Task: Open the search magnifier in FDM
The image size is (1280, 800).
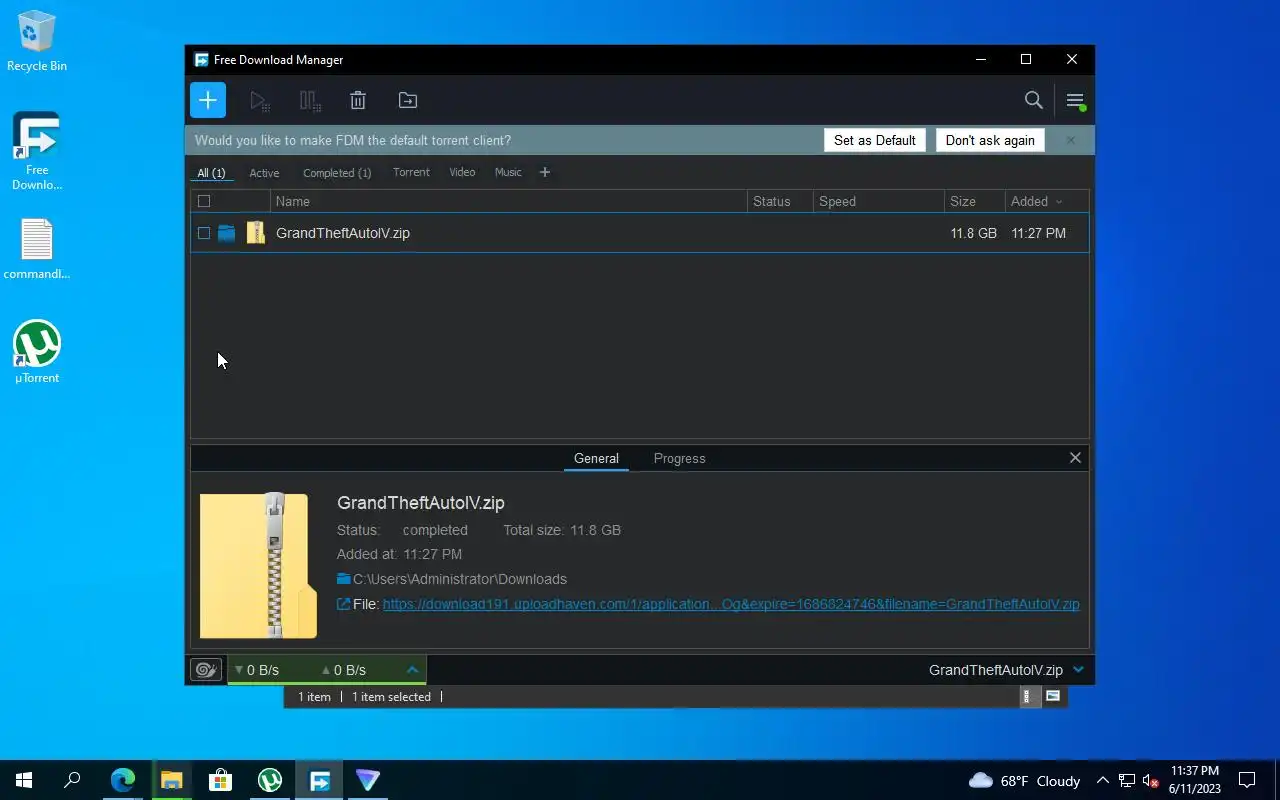Action: (x=1034, y=100)
